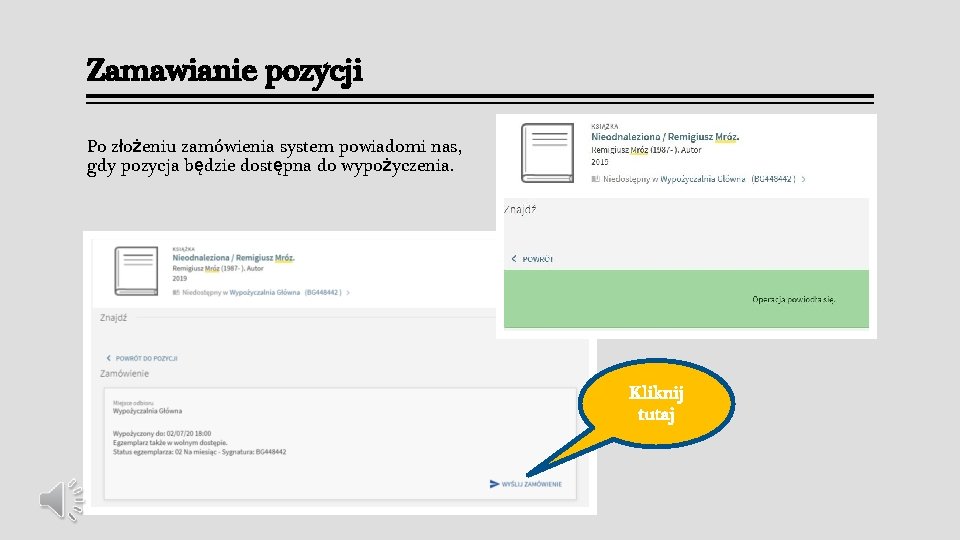Click location icon before Niedostępny in confirmation panel
Image resolution: width=960 pixels, height=540 pixels.
[x=595, y=179]
